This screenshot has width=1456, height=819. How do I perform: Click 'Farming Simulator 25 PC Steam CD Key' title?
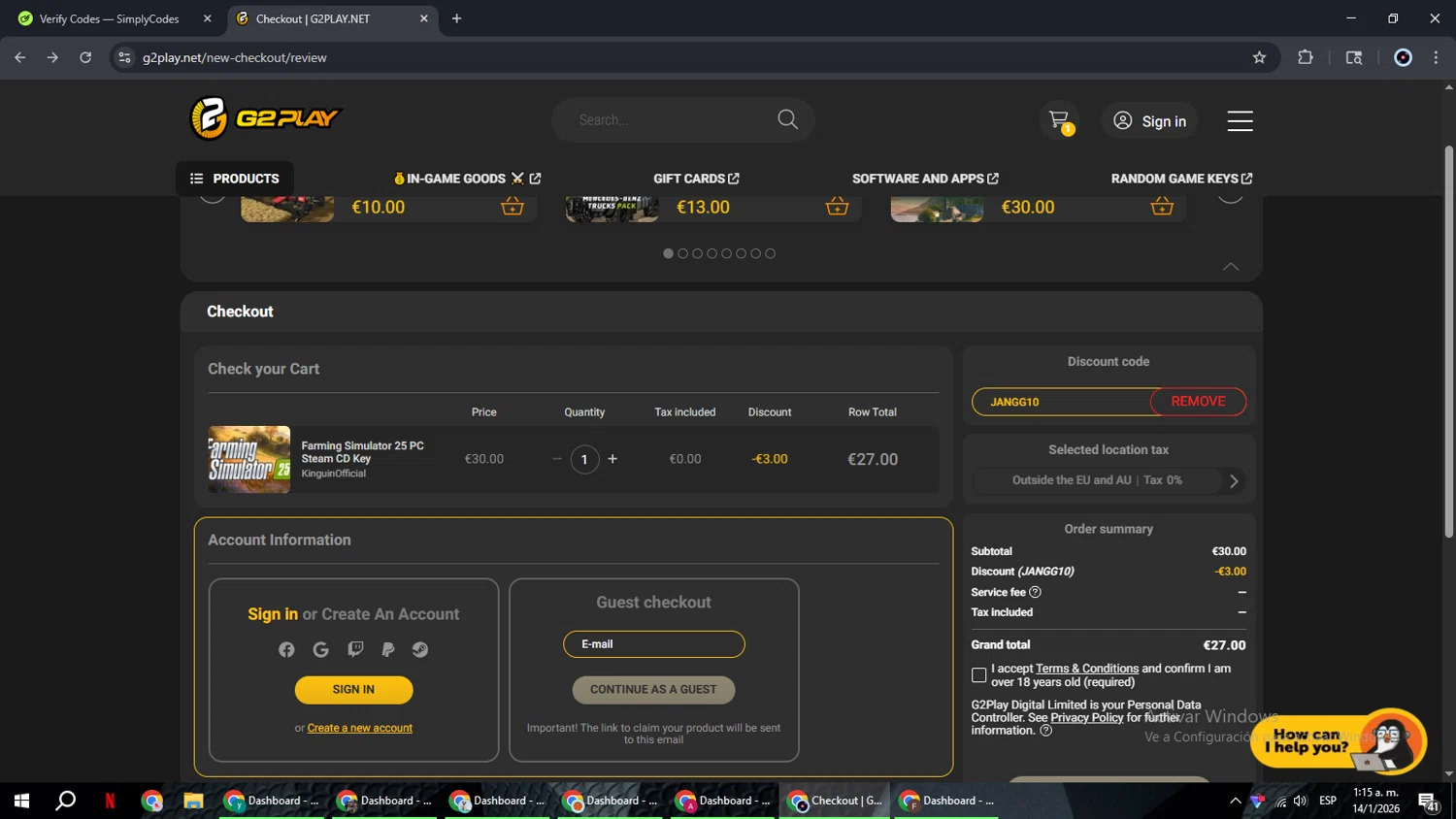tap(362, 452)
